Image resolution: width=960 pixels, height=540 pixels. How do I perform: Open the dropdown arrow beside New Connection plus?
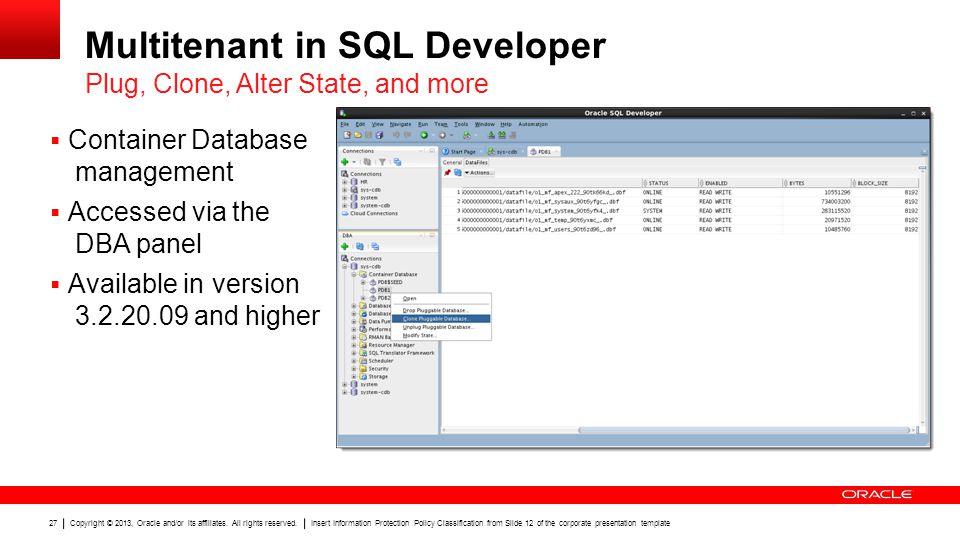(x=354, y=162)
